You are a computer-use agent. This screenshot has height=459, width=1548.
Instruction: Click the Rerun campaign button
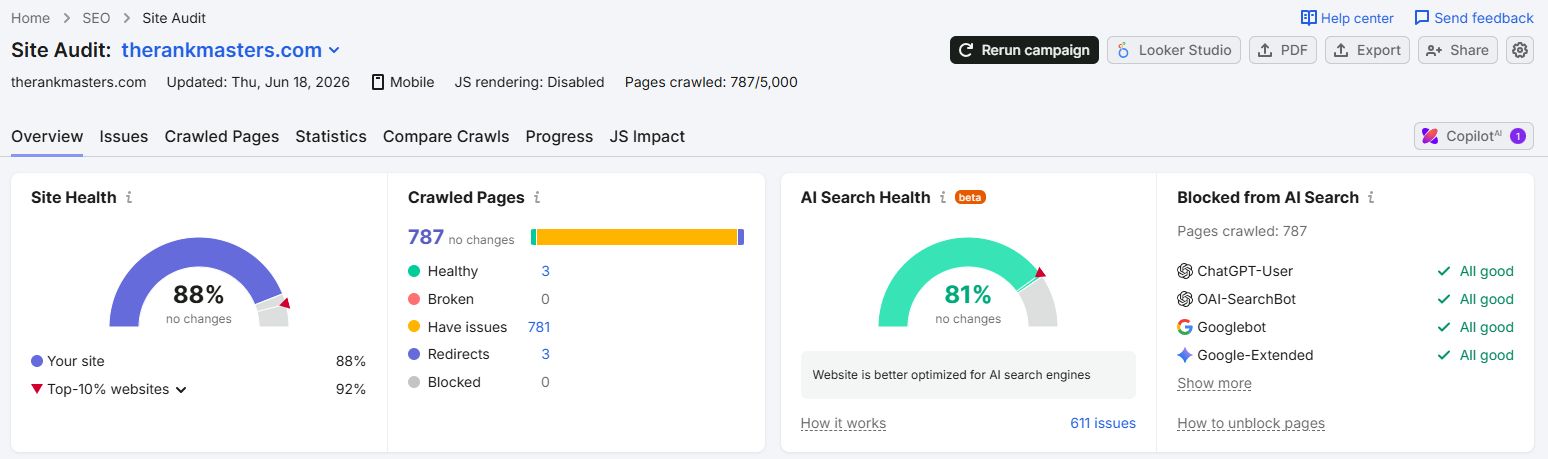(x=1024, y=50)
